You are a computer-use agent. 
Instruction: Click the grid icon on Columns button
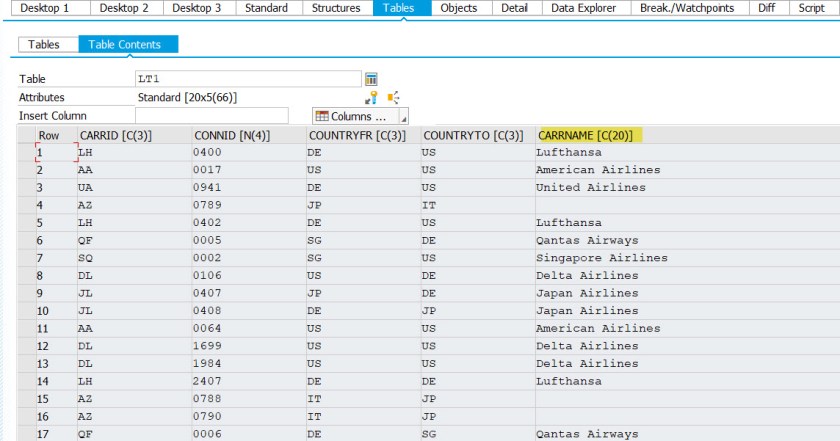tap(322, 116)
